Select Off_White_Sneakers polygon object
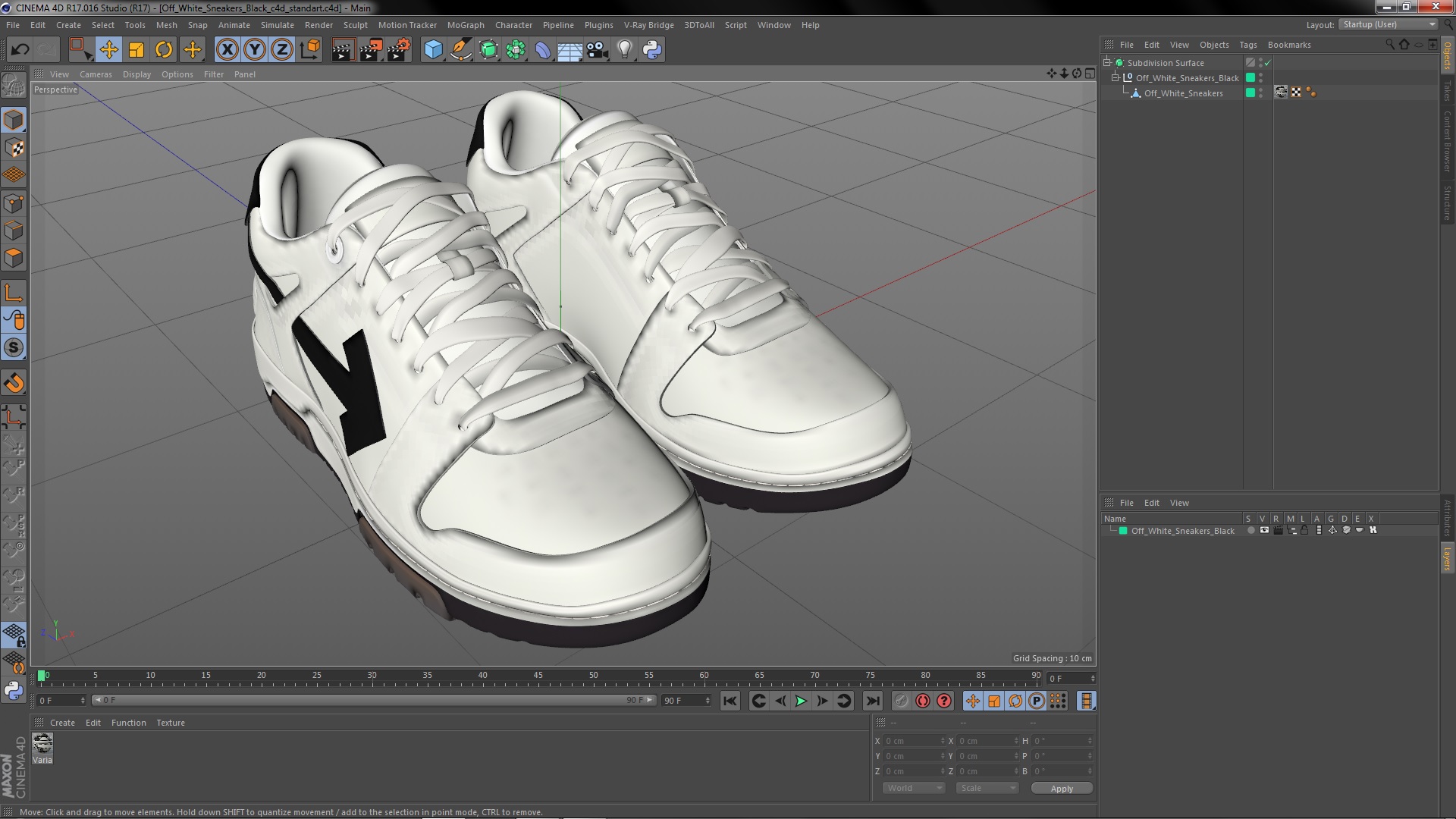This screenshot has width=1456, height=819. coord(1183,93)
